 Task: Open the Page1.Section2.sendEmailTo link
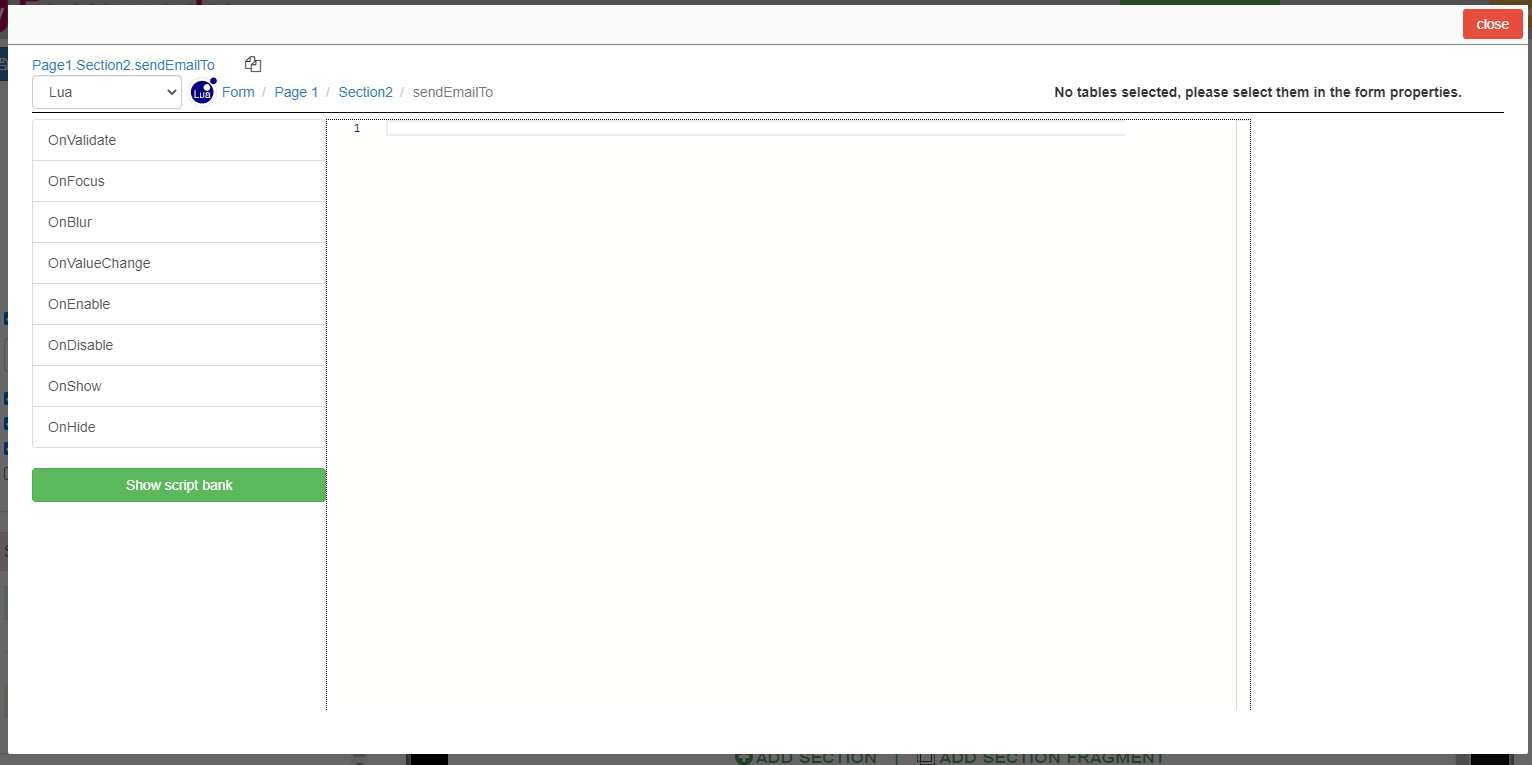(123, 65)
